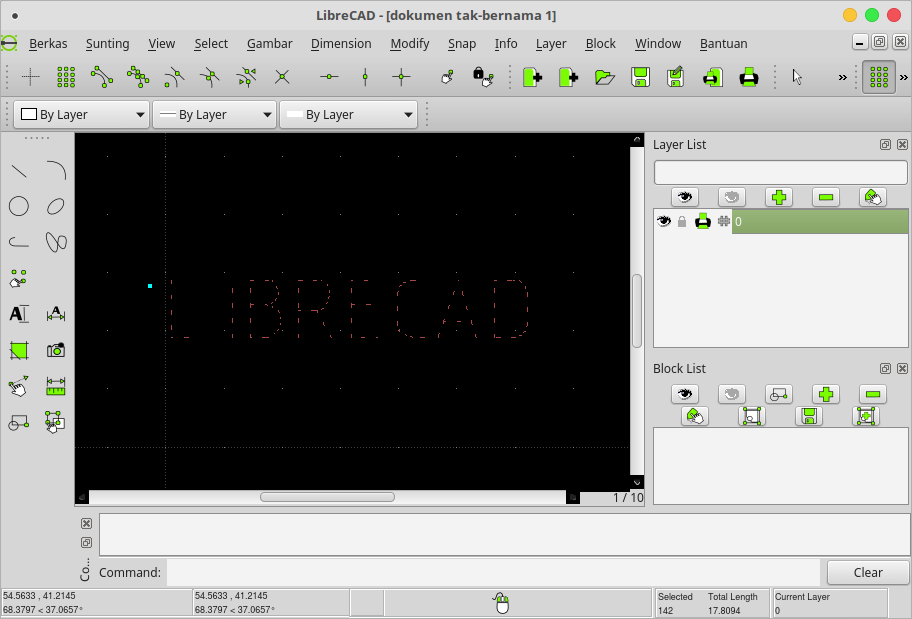Image resolution: width=912 pixels, height=619 pixels.
Task: Edit layer attributes button
Action: coord(873,197)
